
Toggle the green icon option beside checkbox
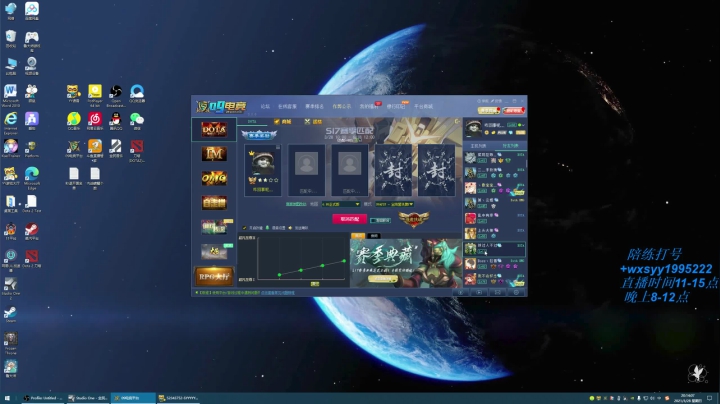pyautogui.click(x=268, y=228)
